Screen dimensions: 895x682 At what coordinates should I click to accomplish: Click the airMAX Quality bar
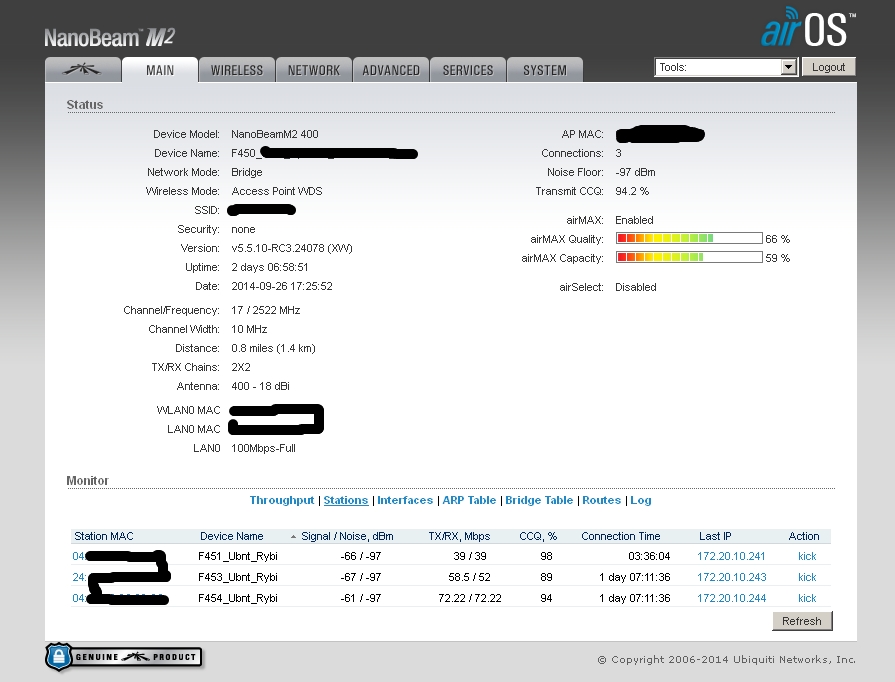(689, 238)
